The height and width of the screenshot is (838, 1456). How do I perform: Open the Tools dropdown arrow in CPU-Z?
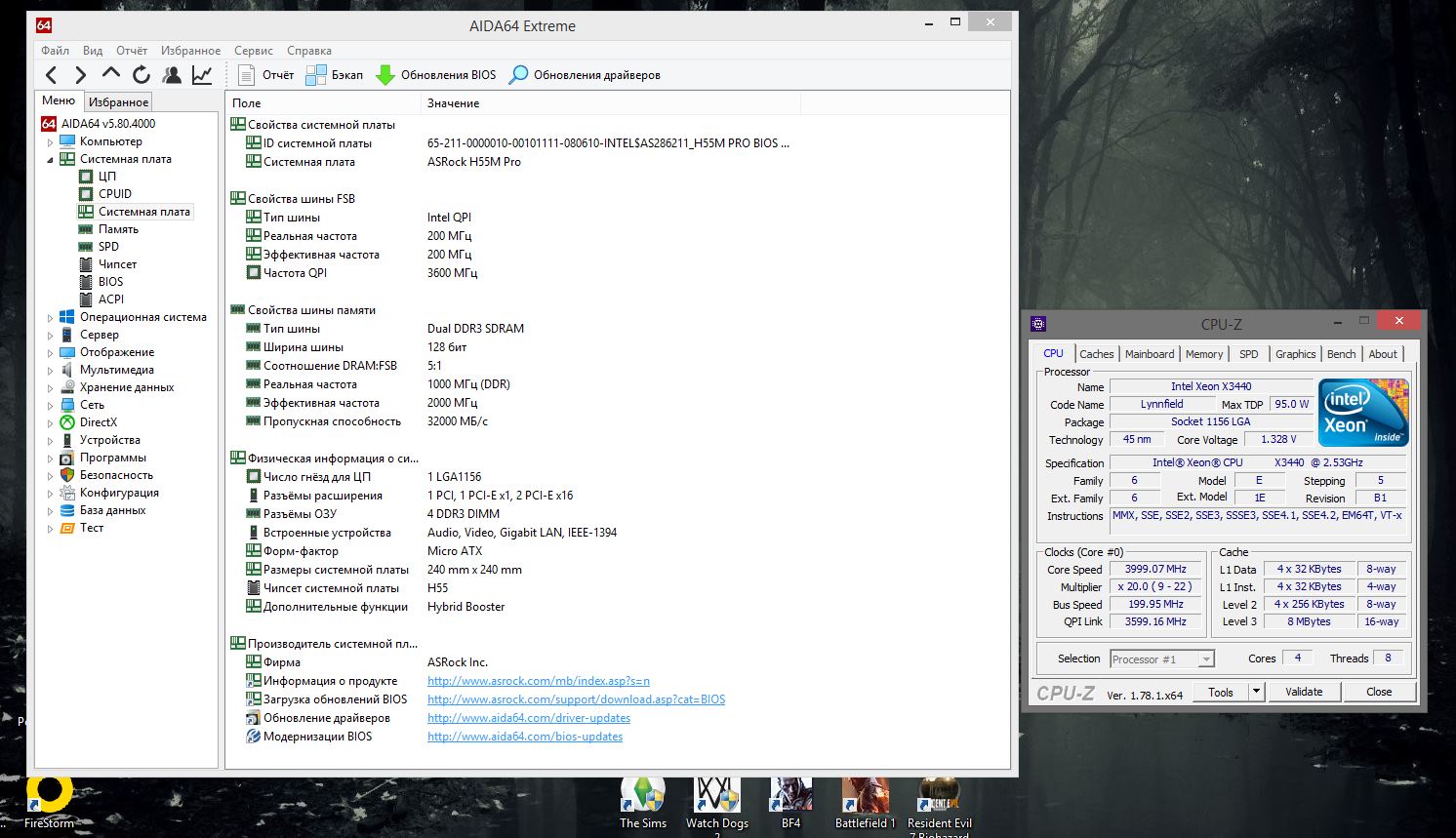pyautogui.click(x=1257, y=692)
